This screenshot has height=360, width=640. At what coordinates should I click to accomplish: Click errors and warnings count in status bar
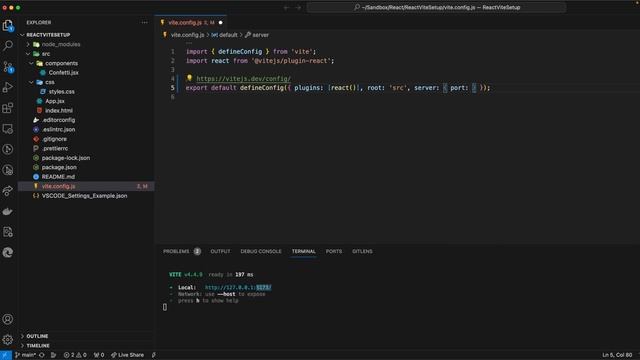75,355
